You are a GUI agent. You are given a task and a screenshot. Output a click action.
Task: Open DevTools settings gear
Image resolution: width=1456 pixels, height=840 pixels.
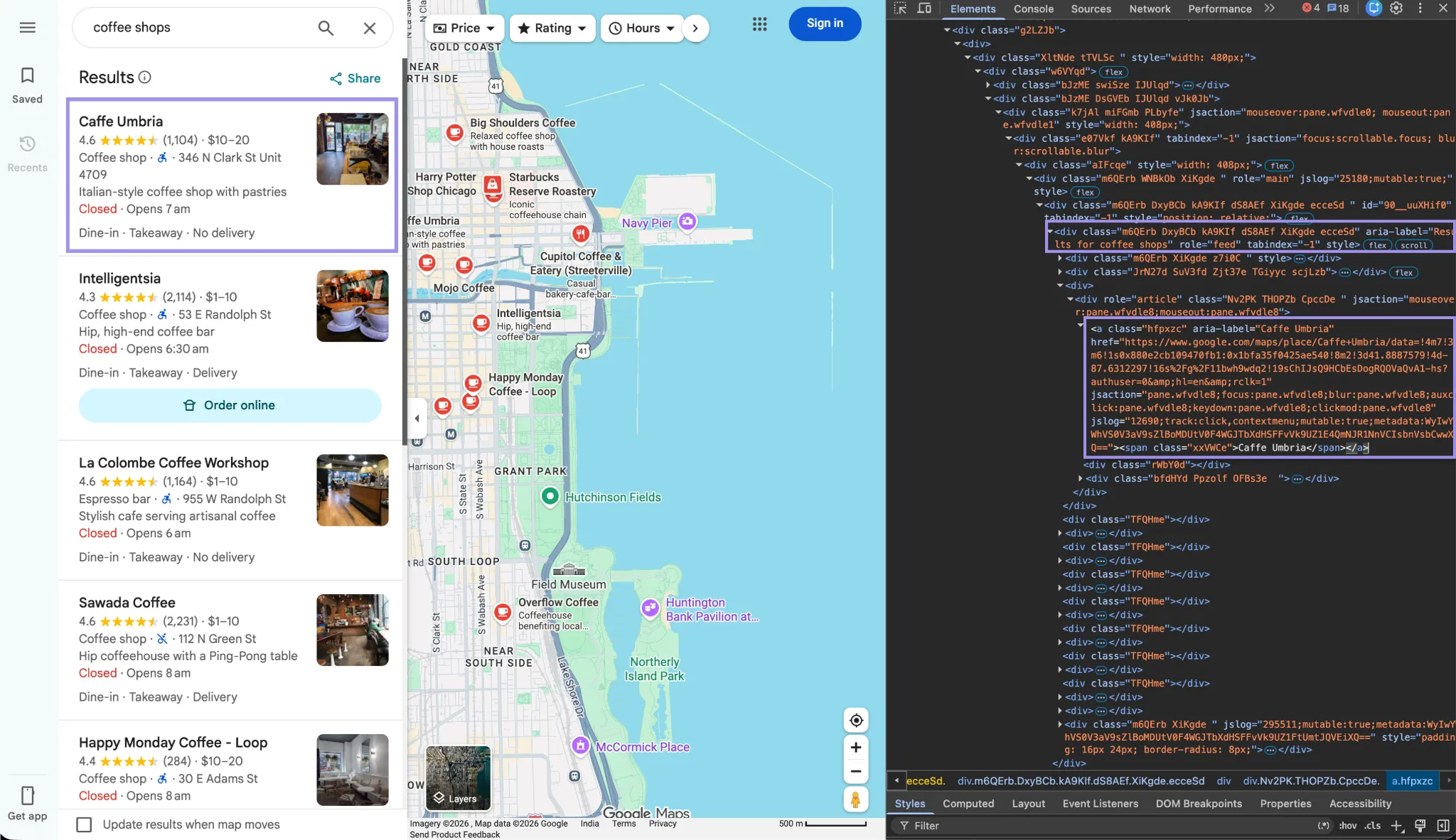click(1396, 9)
